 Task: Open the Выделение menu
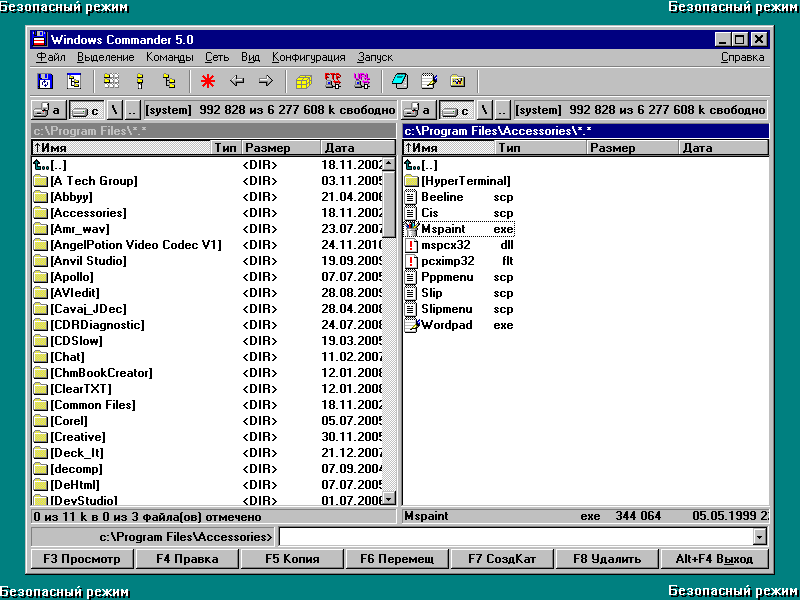point(106,57)
